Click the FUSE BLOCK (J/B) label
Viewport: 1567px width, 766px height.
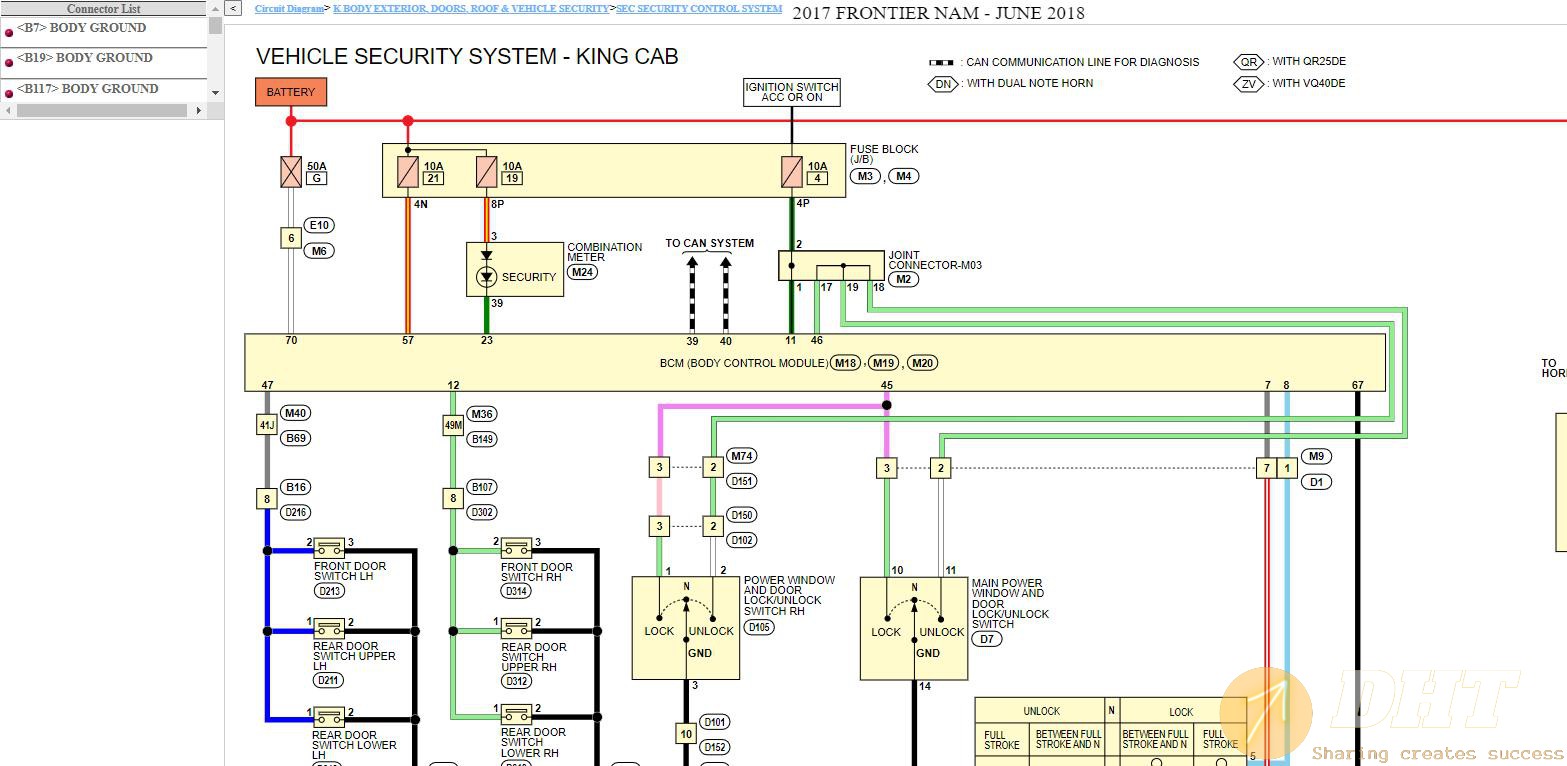click(884, 154)
